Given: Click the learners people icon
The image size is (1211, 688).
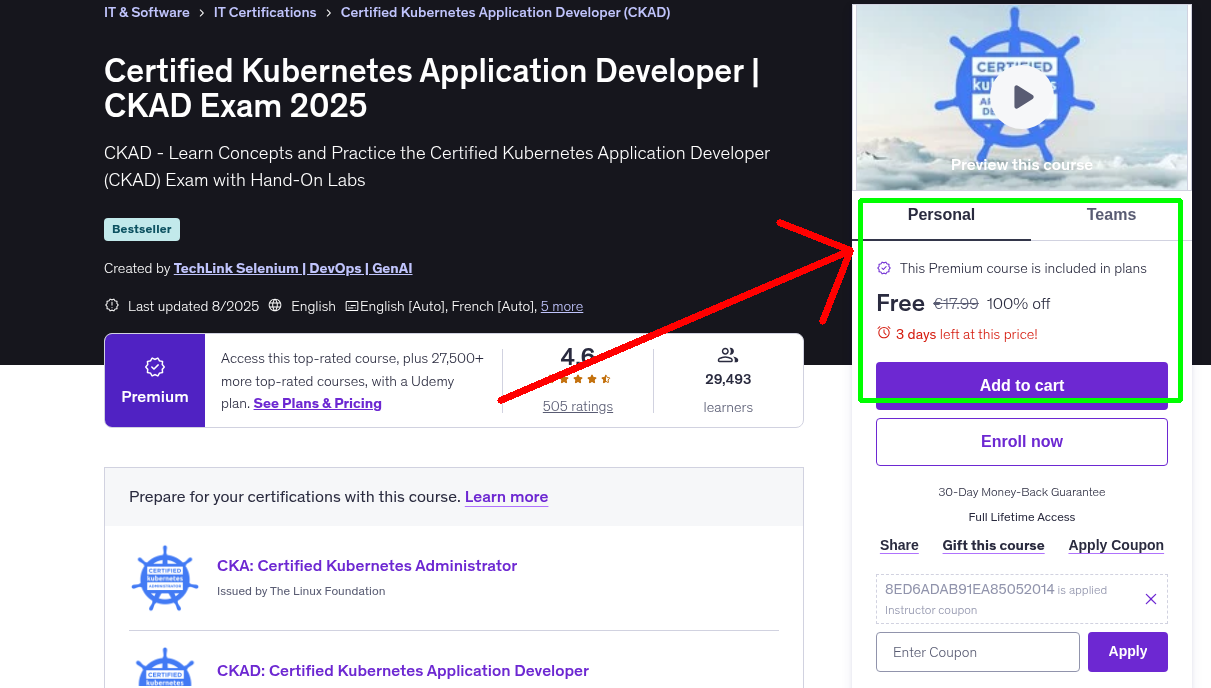Looking at the screenshot, I should click(728, 355).
